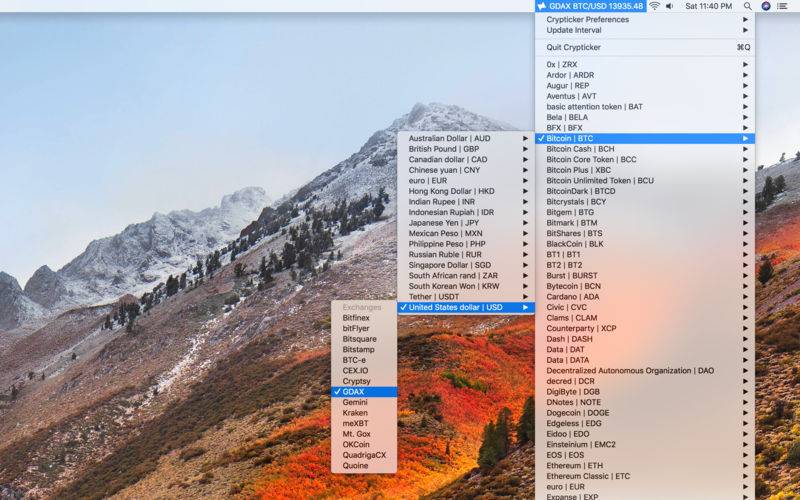Select checked United States dollar | USD
Viewport: 800px width, 500px height.
coord(466,307)
